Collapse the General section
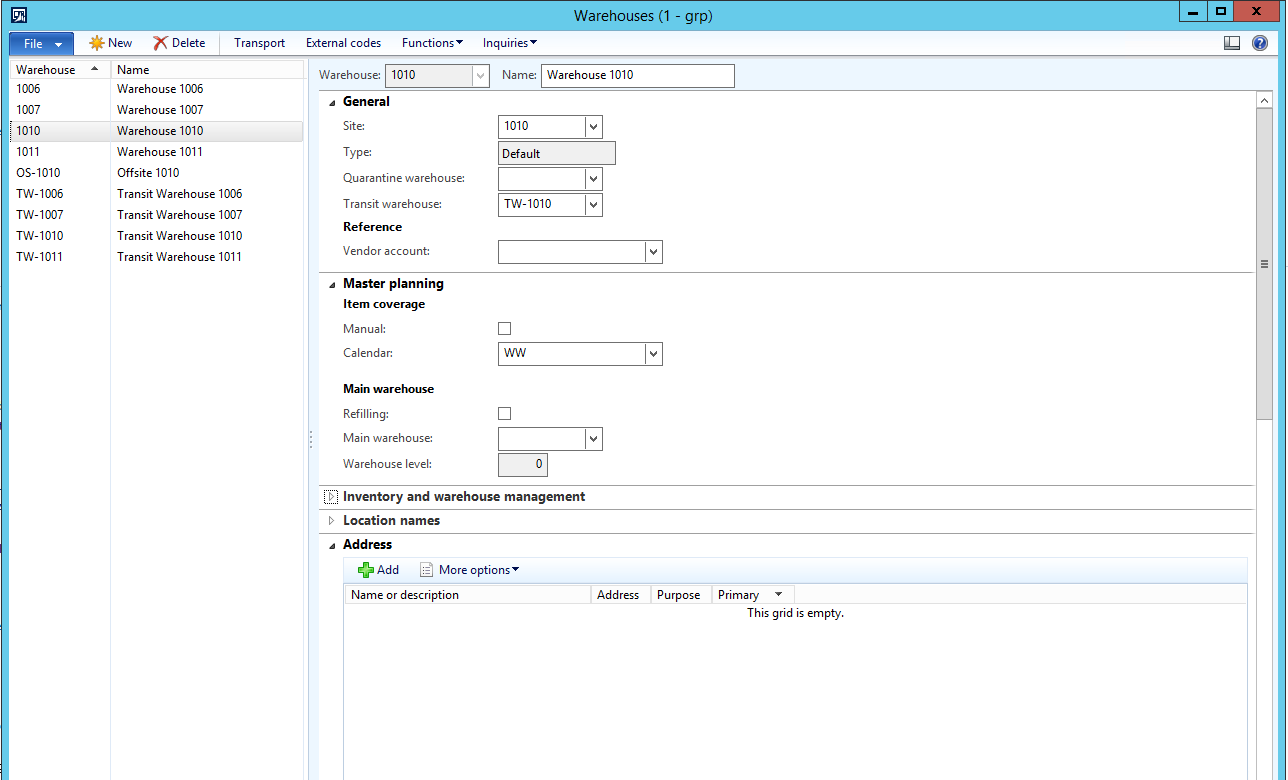Image resolution: width=1288 pixels, height=780 pixels. [x=331, y=101]
